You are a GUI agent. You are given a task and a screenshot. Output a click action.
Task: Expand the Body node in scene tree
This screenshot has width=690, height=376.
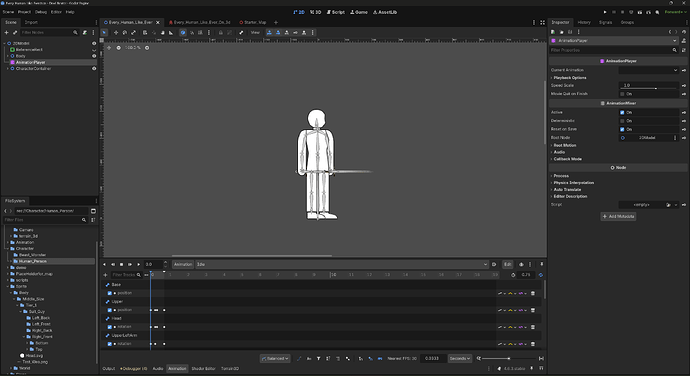click(x=7, y=56)
